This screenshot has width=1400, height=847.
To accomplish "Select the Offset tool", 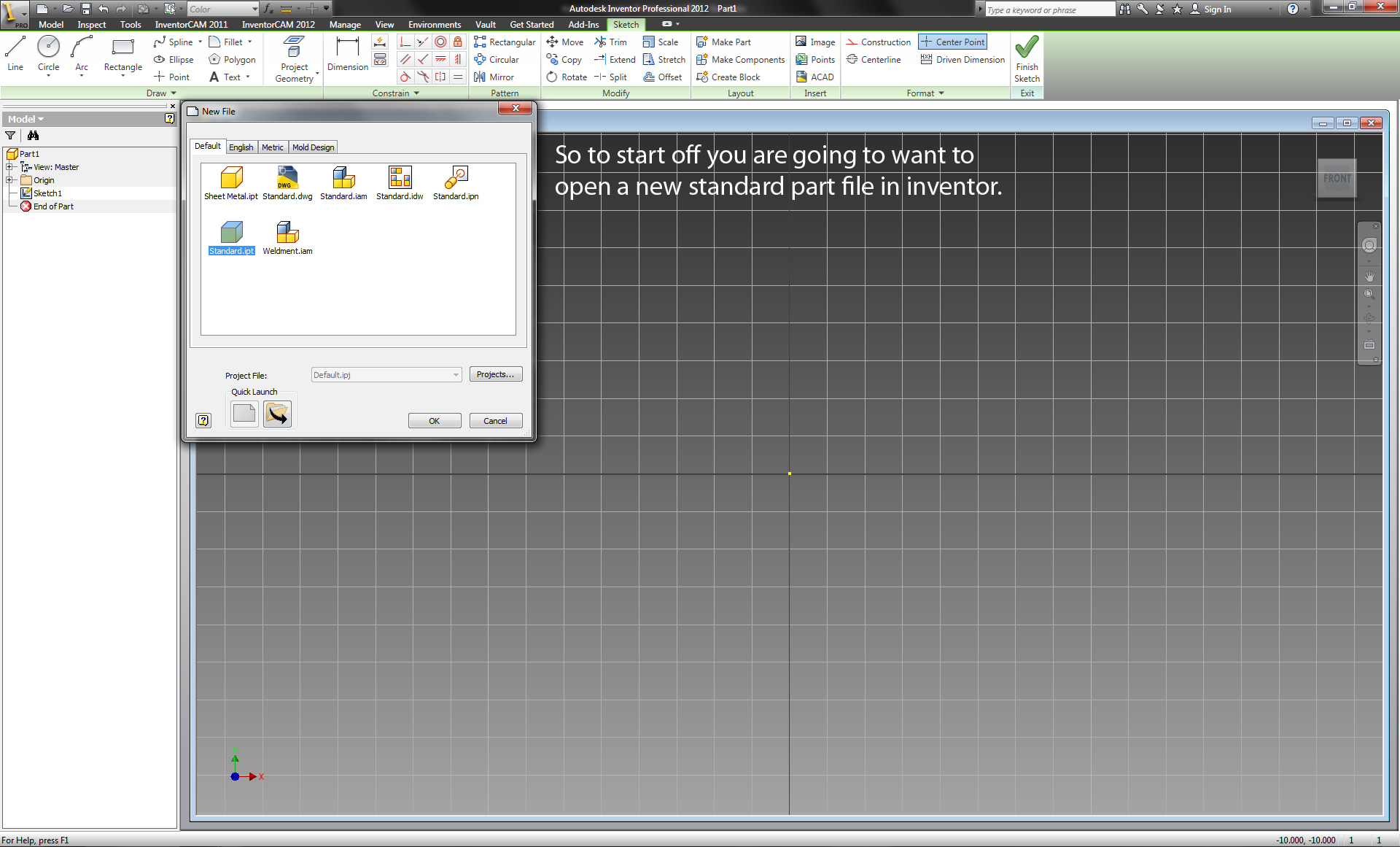I will pyautogui.click(x=663, y=77).
